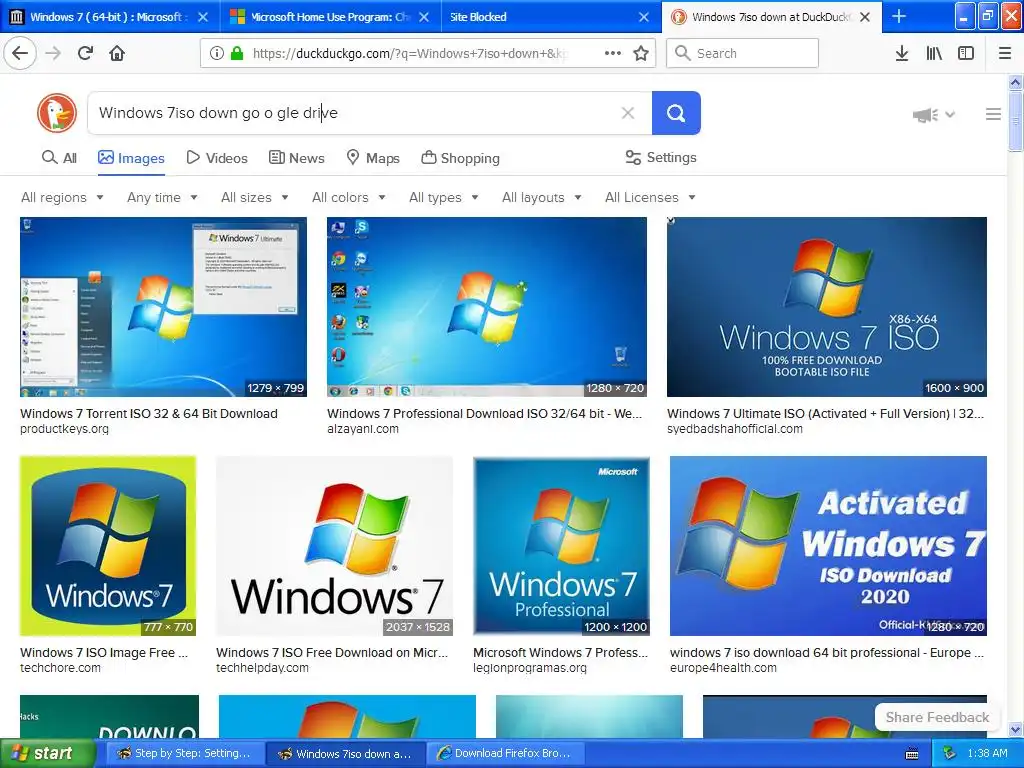This screenshot has height=768, width=1024.
Task: Expand the dropdown arrow beside megaphone
Action: 950,115
